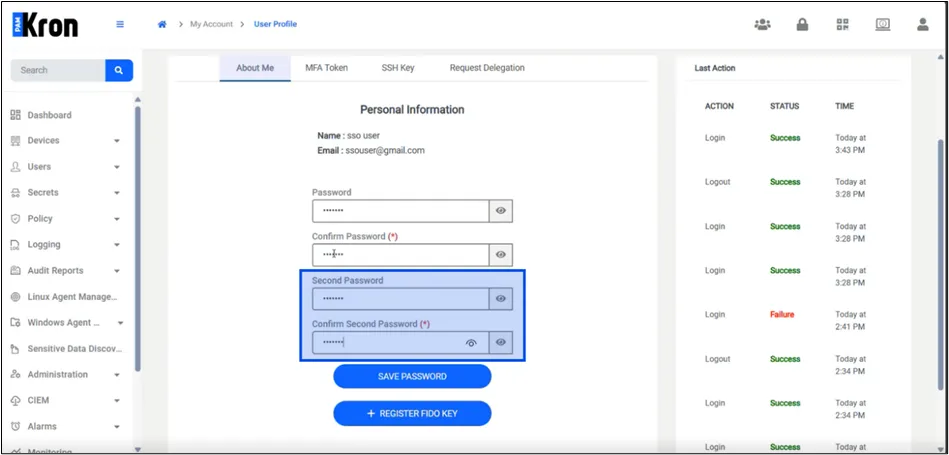This screenshot has height=455, width=949.
Task: Expand the Devices menu arrow
Action: point(117,141)
